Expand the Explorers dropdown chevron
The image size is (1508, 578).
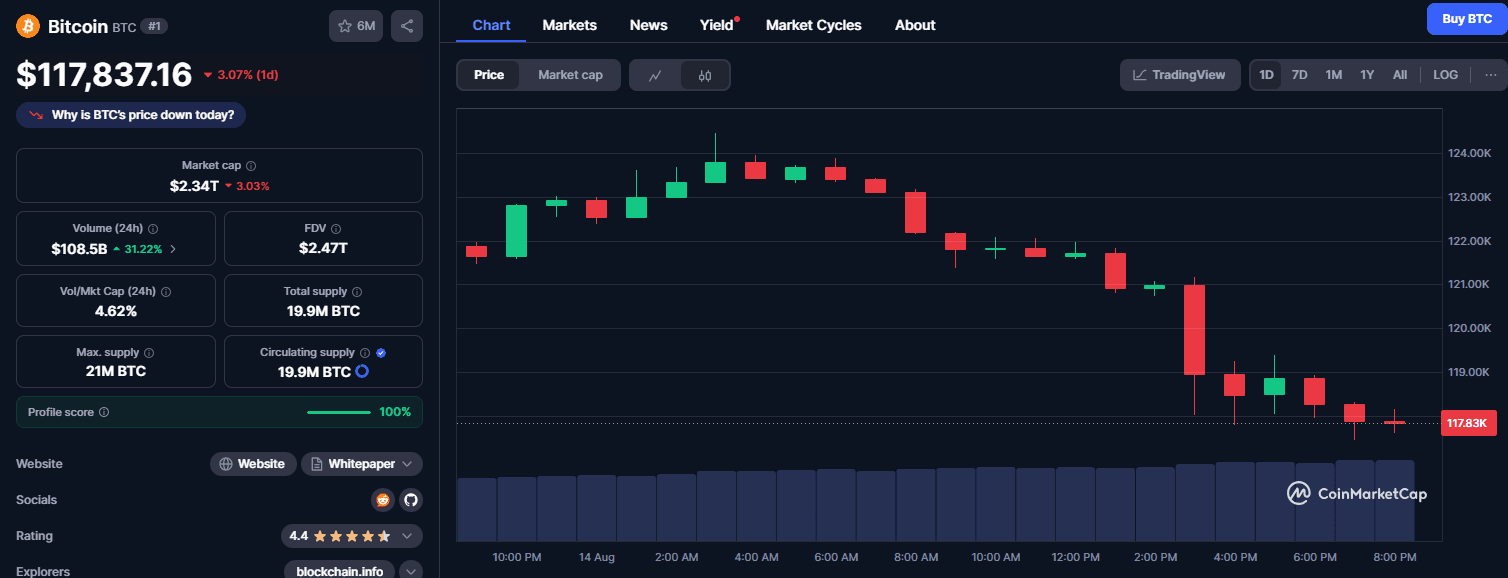tap(411, 571)
